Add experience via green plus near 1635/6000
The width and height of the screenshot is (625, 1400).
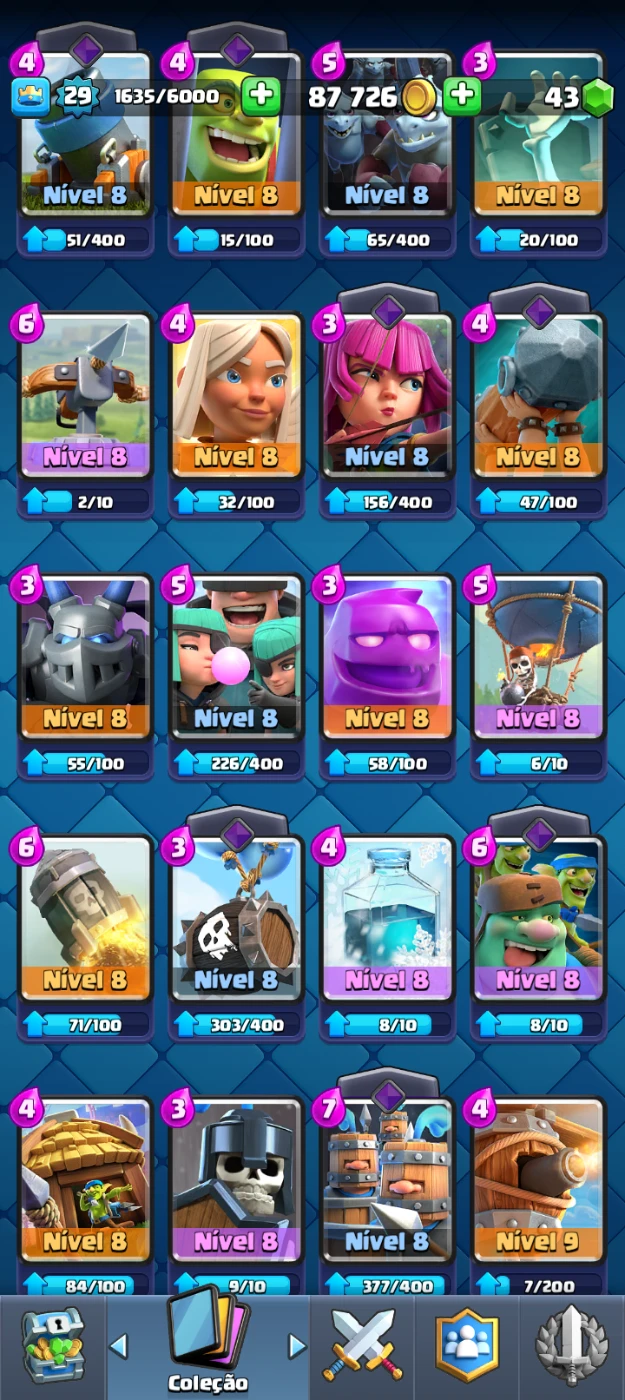[x=261, y=97]
